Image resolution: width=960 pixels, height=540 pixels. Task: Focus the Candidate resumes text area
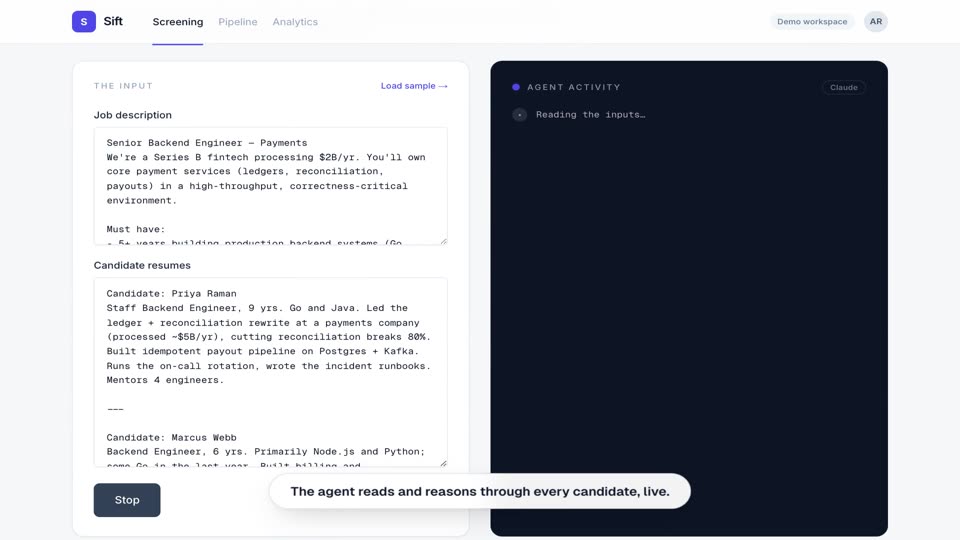click(x=271, y=372)
